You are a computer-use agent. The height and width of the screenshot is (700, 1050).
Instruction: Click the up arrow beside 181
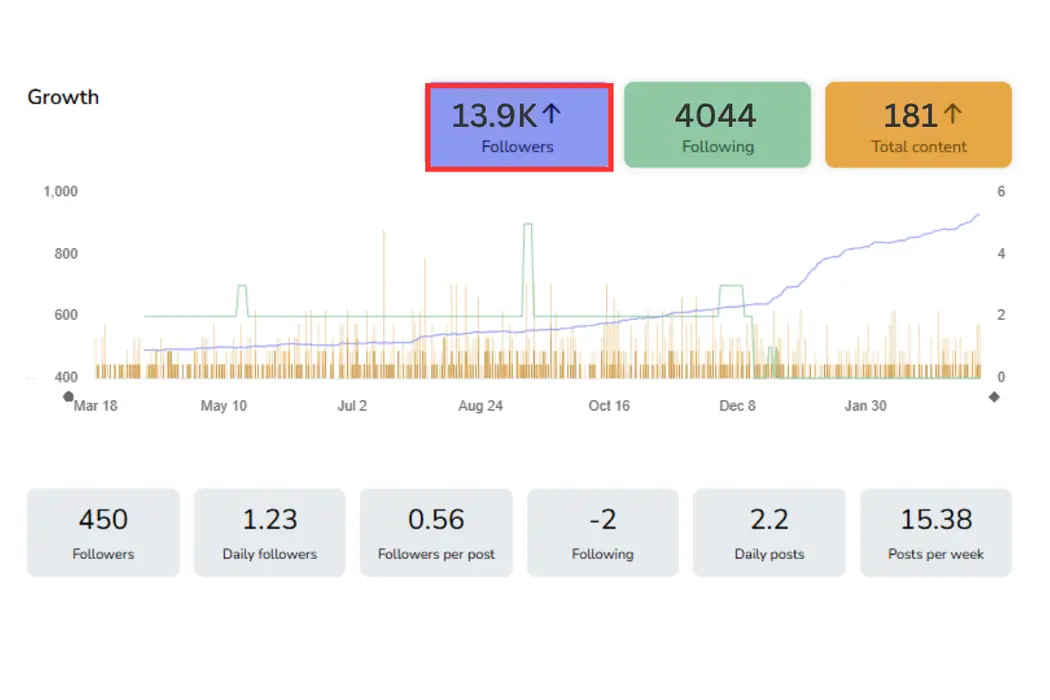coord(952,114)
